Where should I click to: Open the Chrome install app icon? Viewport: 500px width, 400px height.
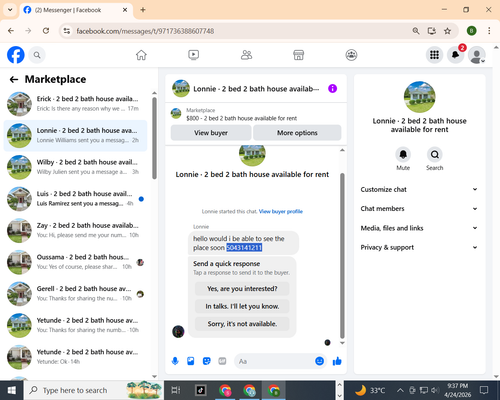tap(432, 31)
